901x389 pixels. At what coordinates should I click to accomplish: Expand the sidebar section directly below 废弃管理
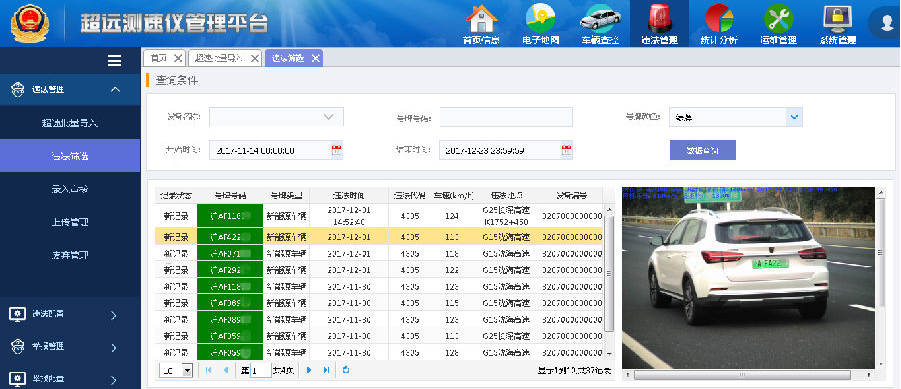pyautogui.click(x=114, y=315)
